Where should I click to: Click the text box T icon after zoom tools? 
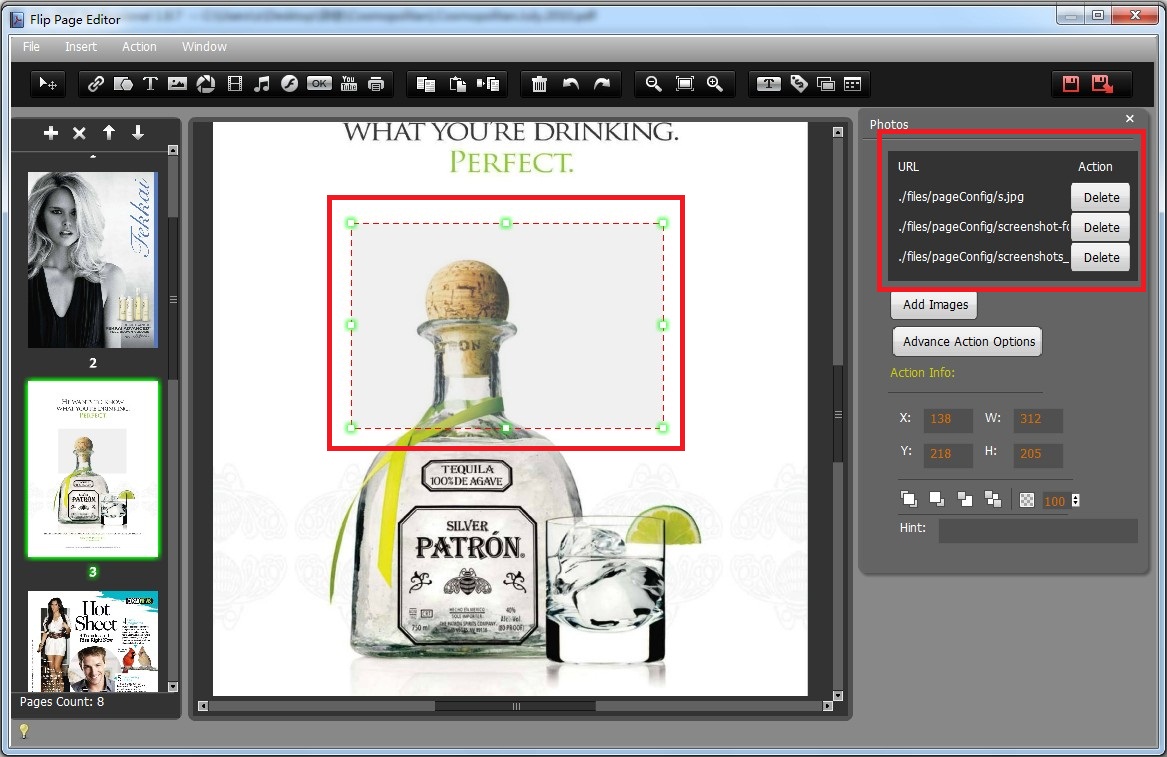[x=769, y=84]
